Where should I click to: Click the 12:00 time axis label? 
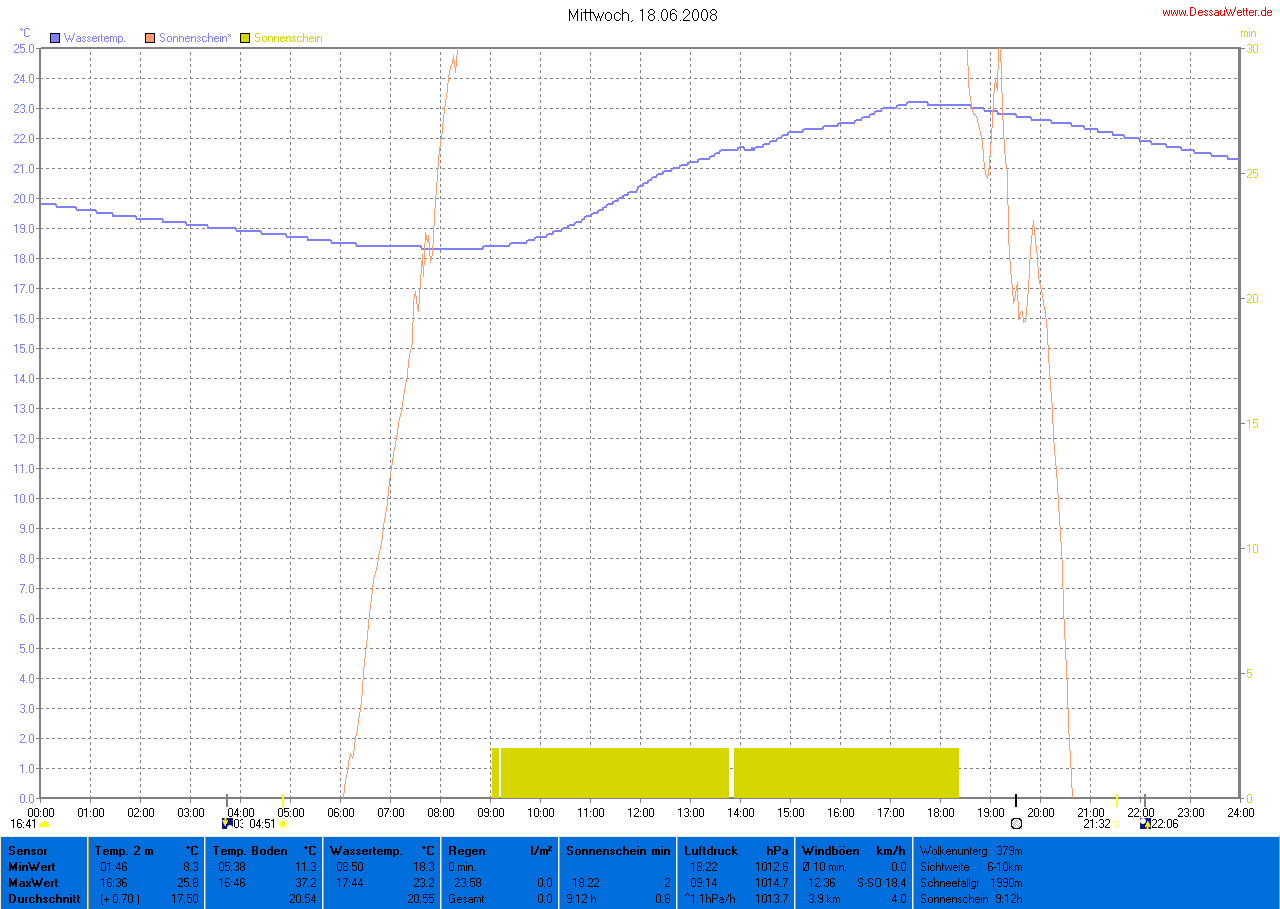(641, 811)
